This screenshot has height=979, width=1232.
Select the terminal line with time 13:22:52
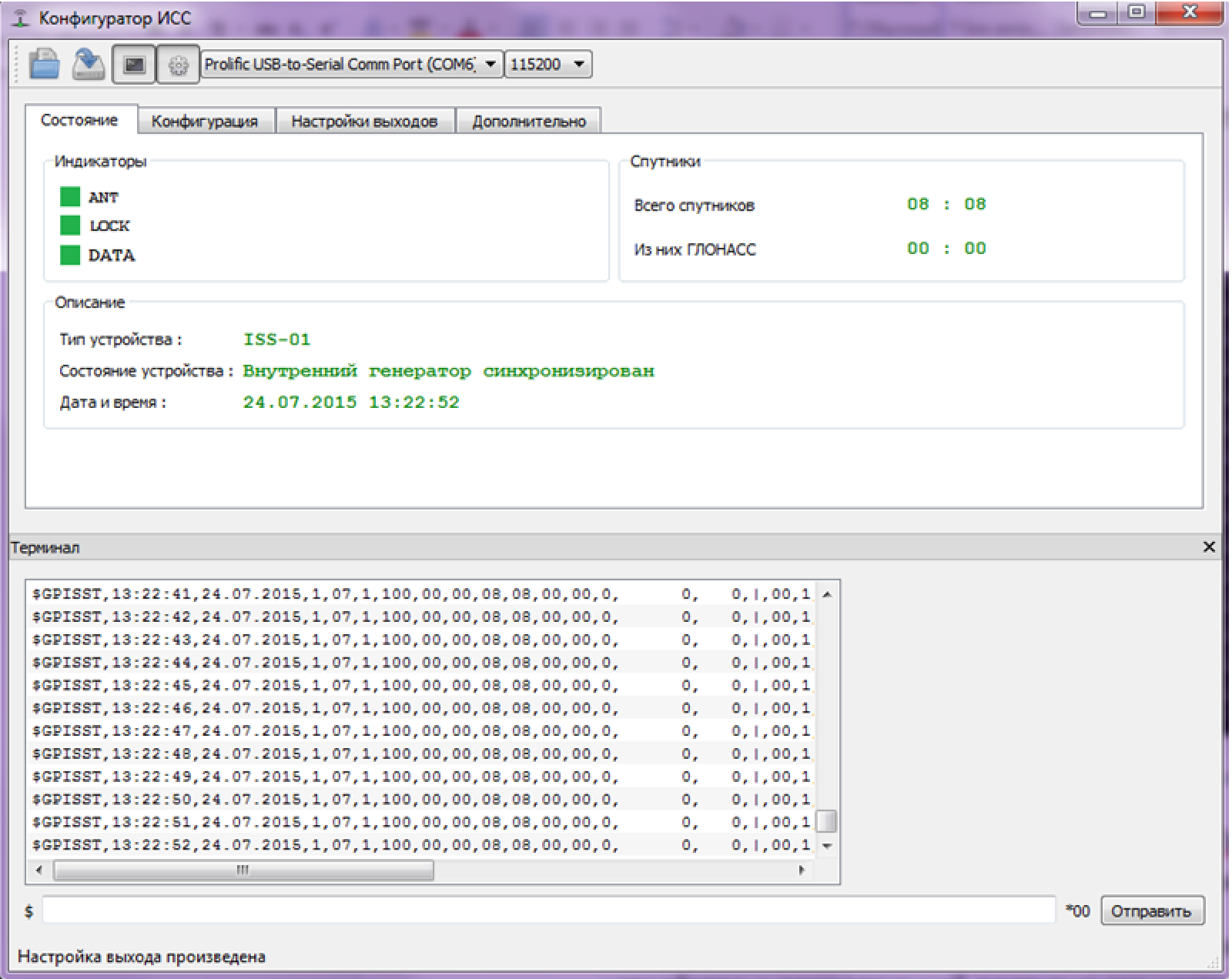coord(421,845)
